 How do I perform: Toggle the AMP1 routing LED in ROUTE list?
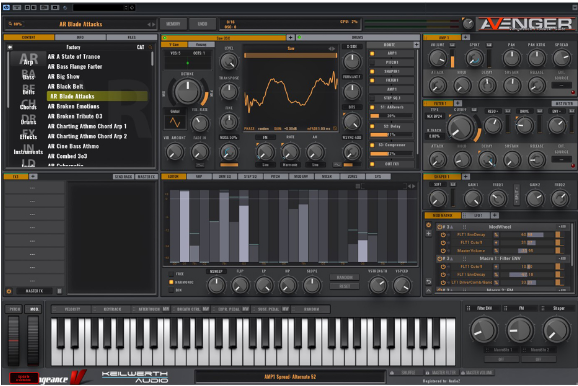pyautogui.click(x=372, y=54)
